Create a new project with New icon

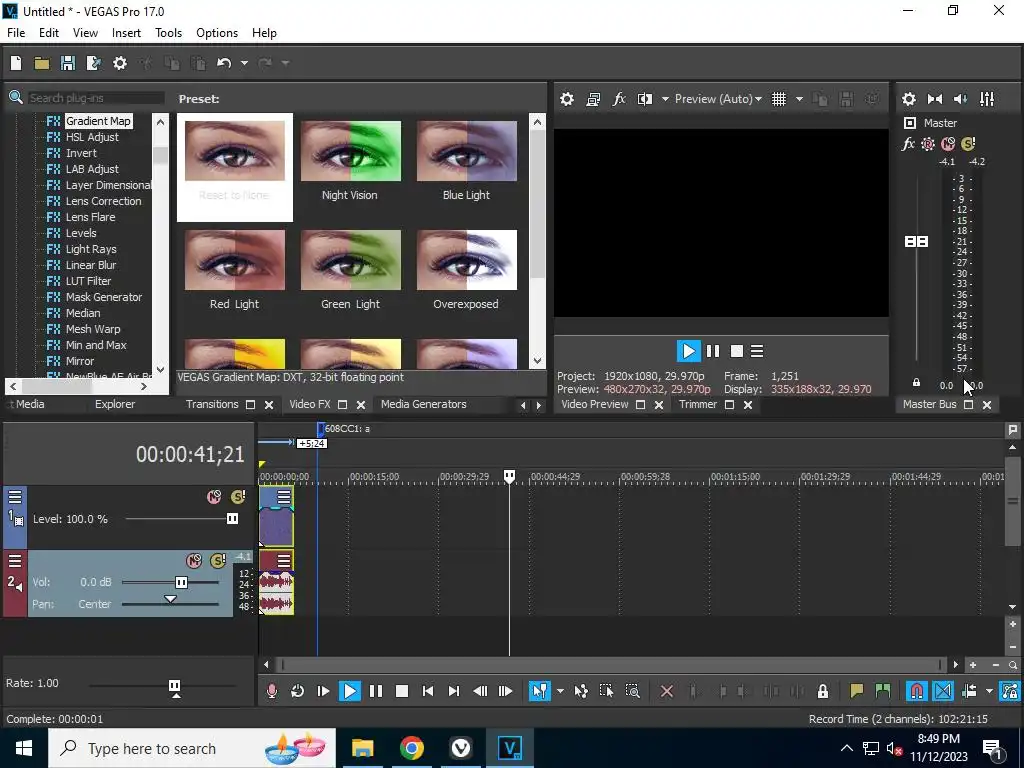[x=16, y=63]
